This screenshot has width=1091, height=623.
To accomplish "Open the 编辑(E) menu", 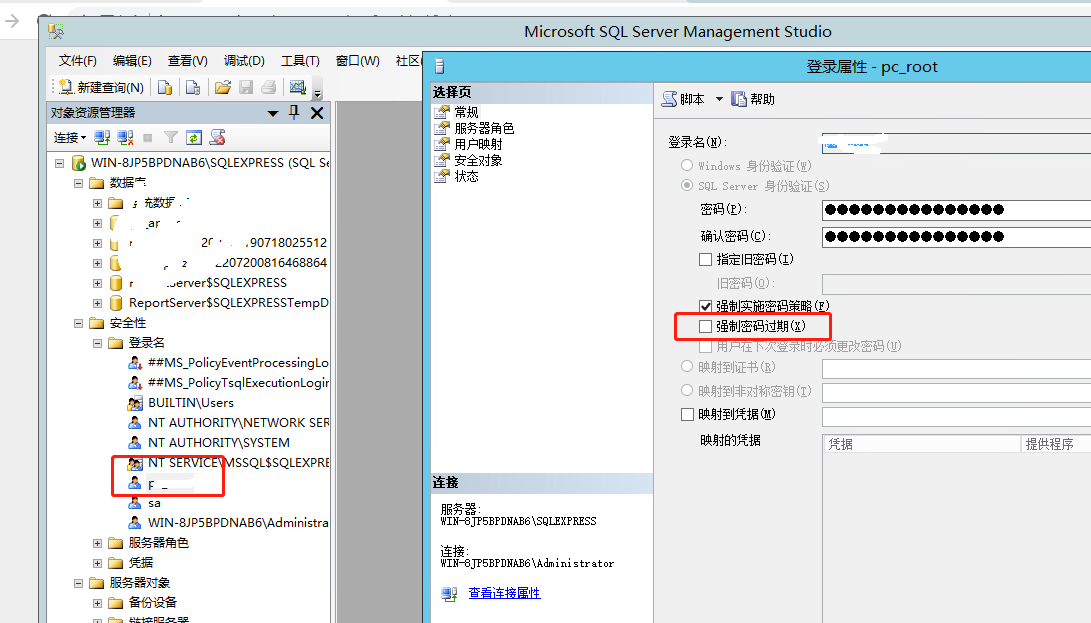I will tap(132, 61).
